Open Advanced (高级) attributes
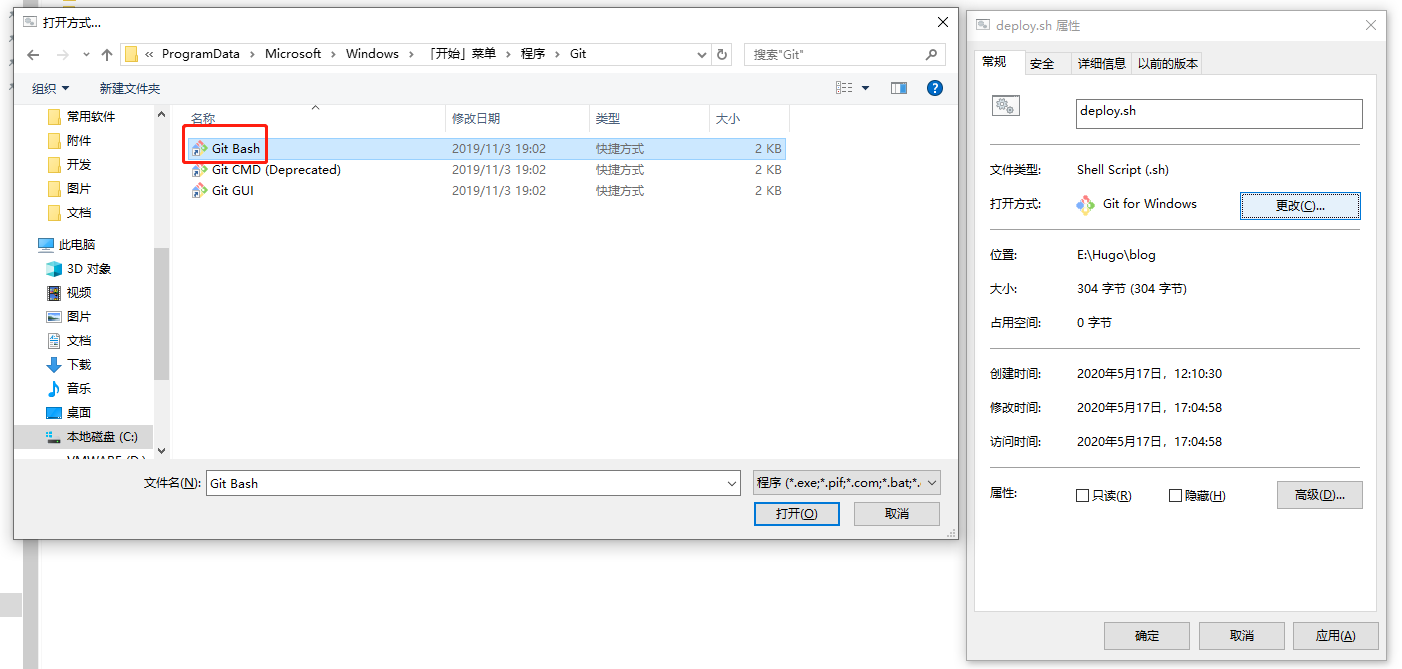The width and height of the screenshot is (1402, 669). pyautogui.click(x=1320, y=495)
